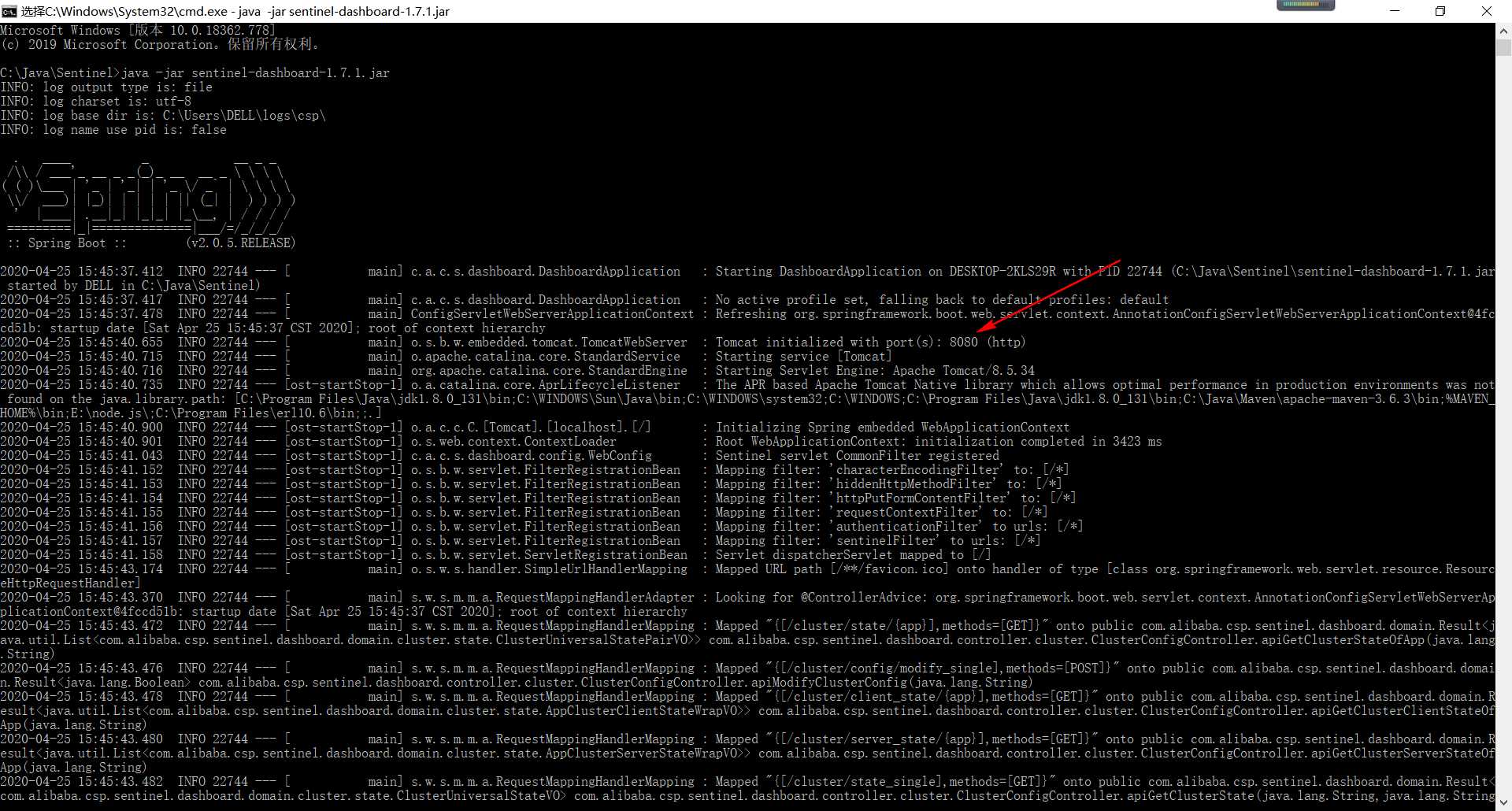Minimize the cmd.exe window
1512x811 pixels.
pyautogui.click(x=1395, y=11)
